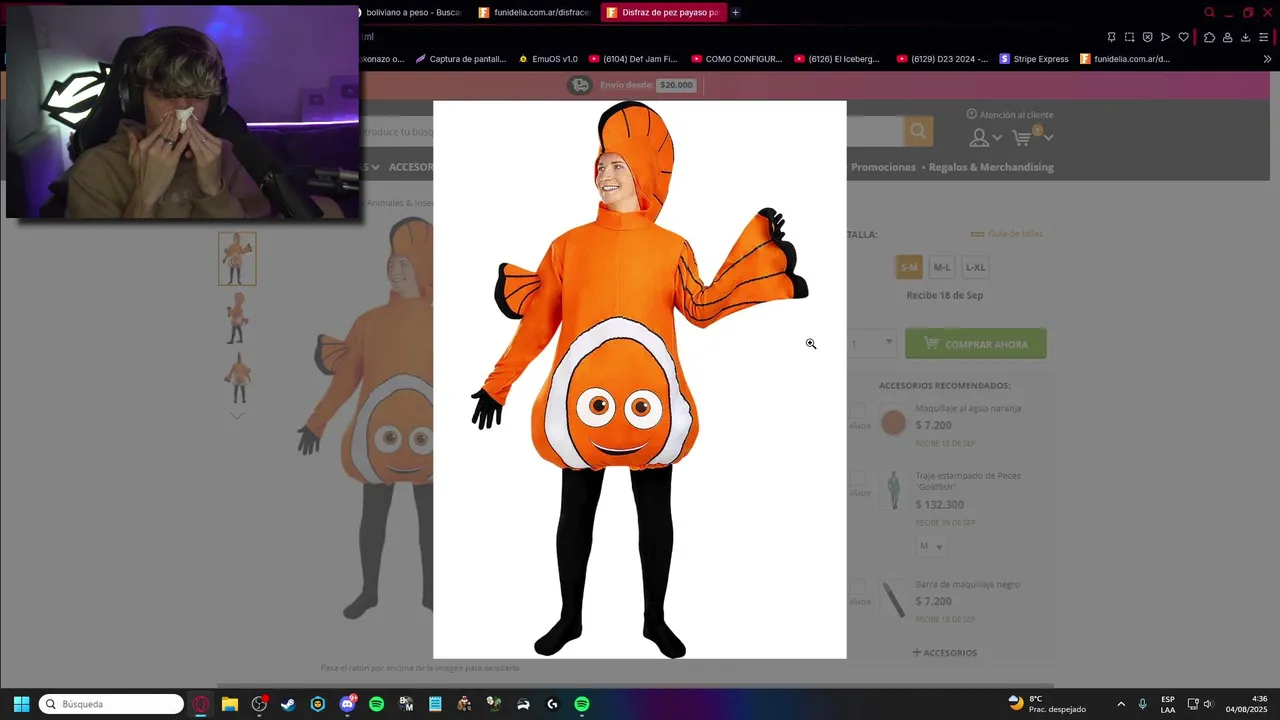Open the EmuOS v1.0 bookmark
This screenshot has width=1280, height=720.
(548, 59)
